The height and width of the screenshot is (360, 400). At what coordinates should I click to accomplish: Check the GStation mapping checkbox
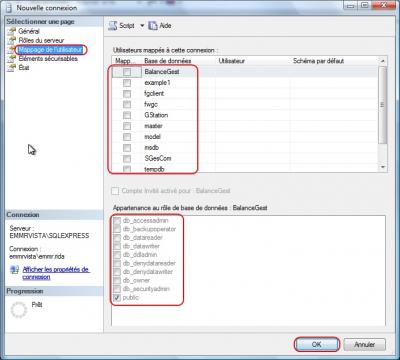point(127,115)
